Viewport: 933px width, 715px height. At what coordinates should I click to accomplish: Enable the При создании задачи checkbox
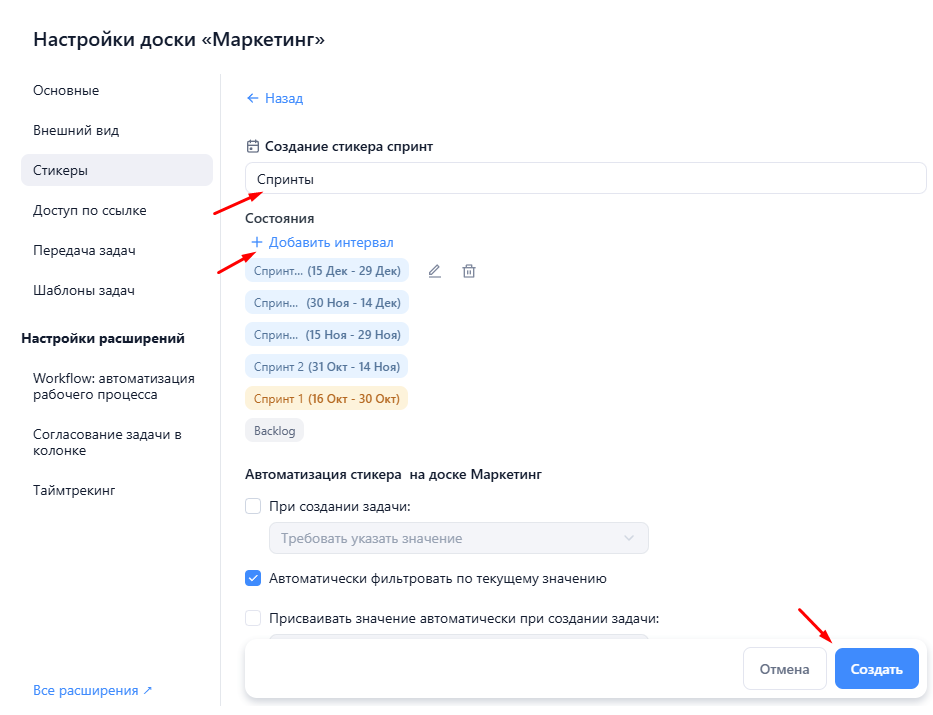[x=253, y=506]
